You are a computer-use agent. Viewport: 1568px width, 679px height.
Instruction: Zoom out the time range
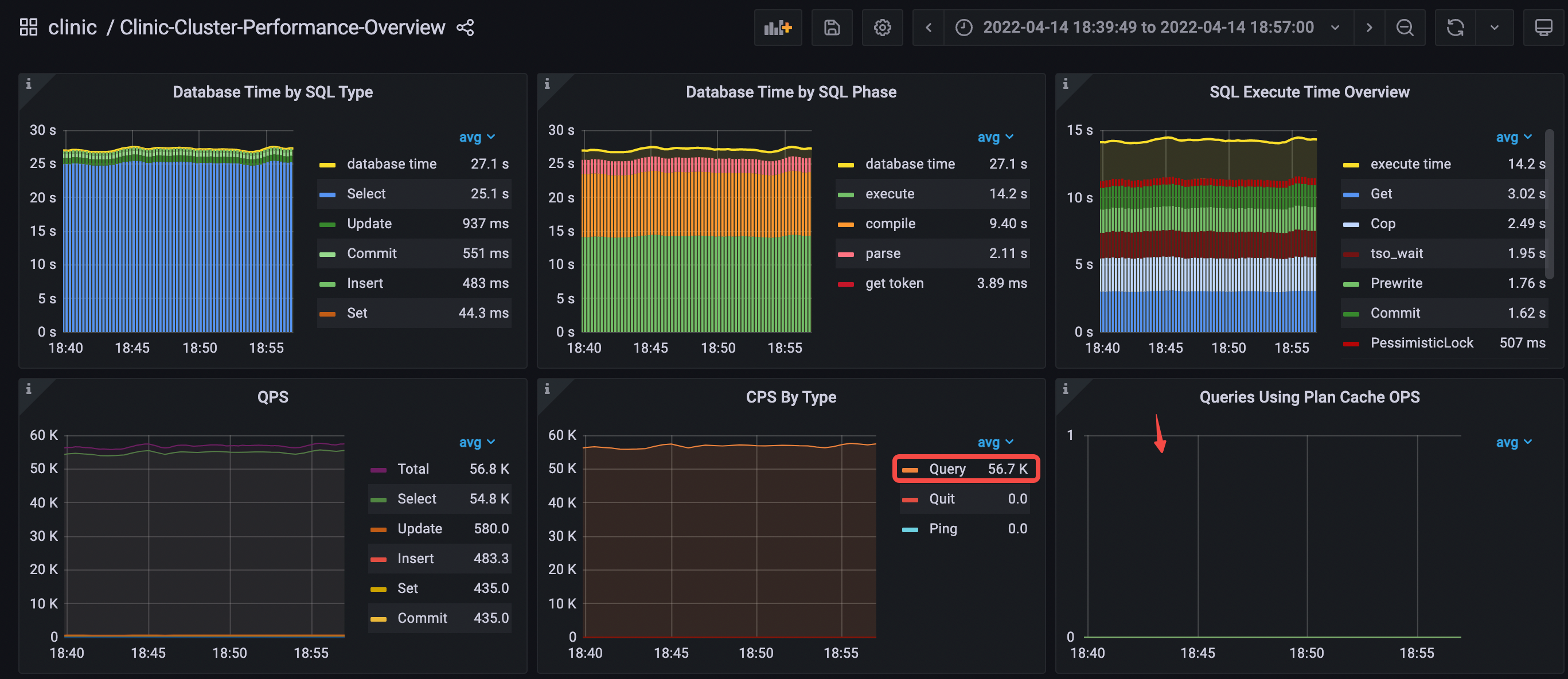tap(1405, 27)
